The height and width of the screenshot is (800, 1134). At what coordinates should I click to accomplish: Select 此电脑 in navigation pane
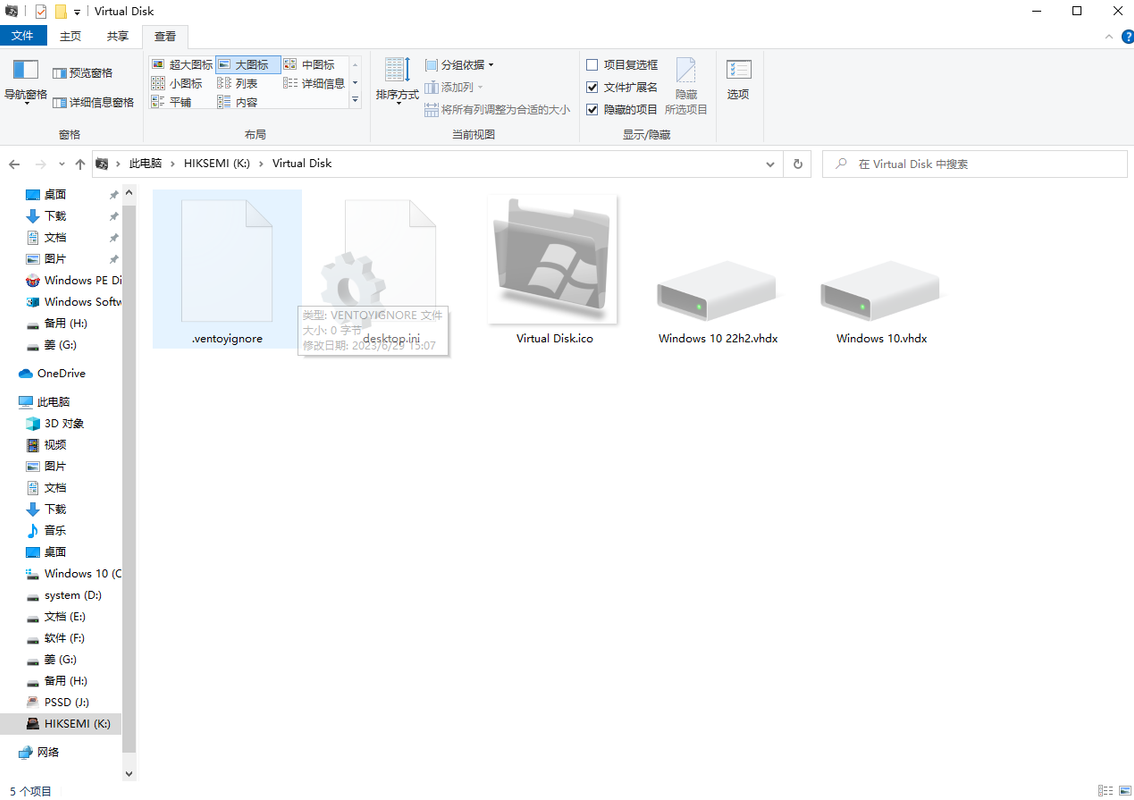pos(45,402)
